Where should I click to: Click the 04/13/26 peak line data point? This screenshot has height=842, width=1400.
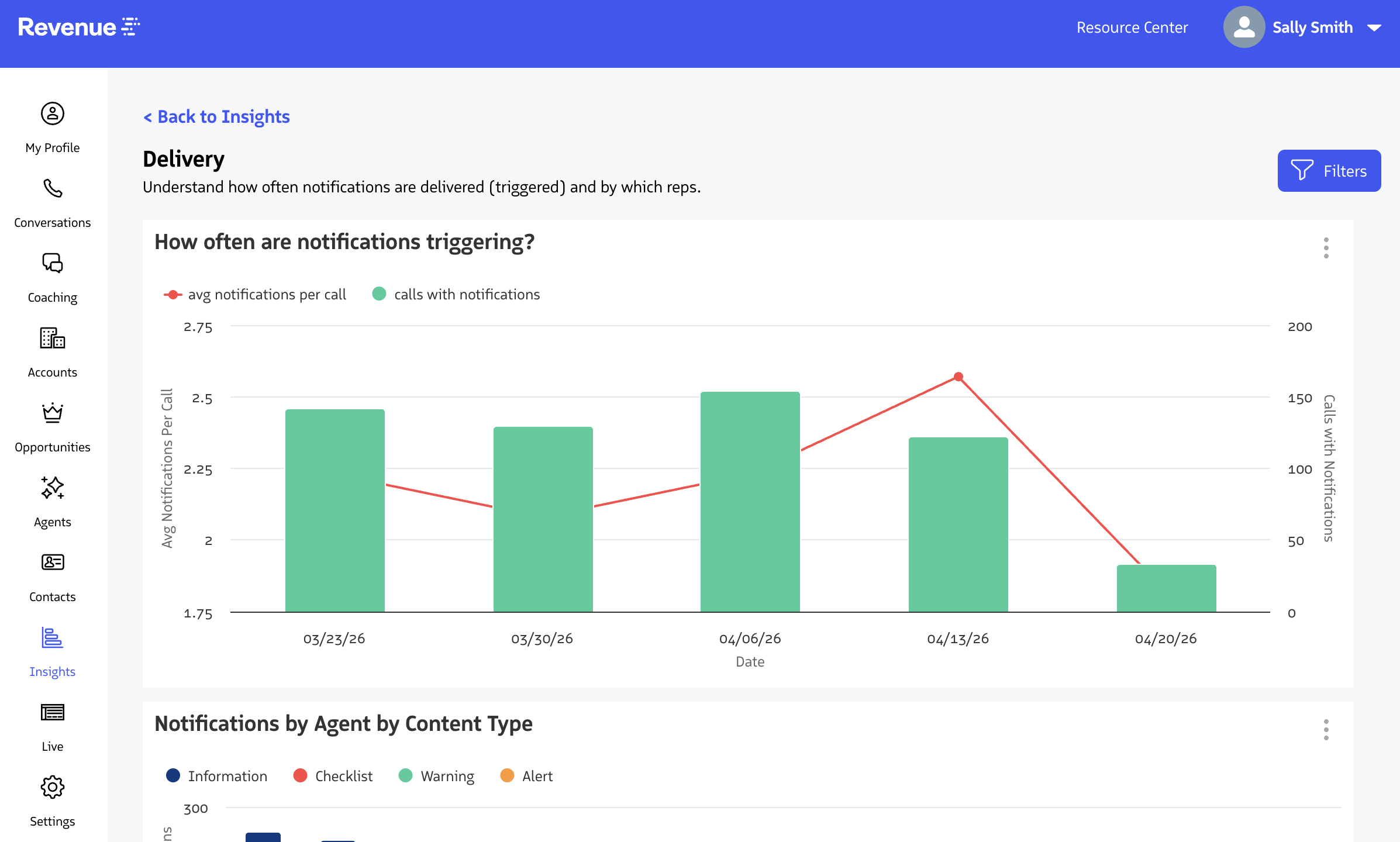tap(958, 377)
